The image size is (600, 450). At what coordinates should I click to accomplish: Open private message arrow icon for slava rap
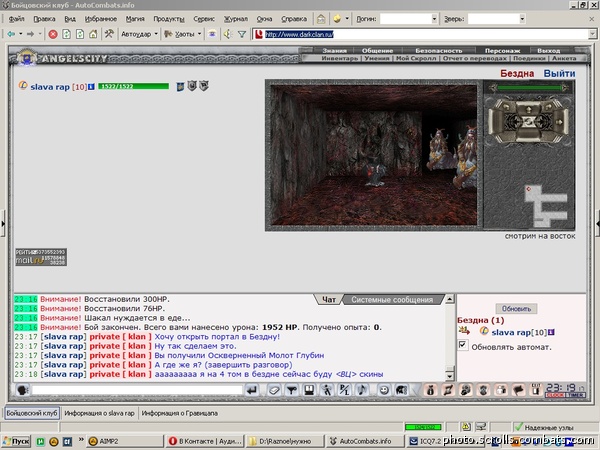[464, 330]
